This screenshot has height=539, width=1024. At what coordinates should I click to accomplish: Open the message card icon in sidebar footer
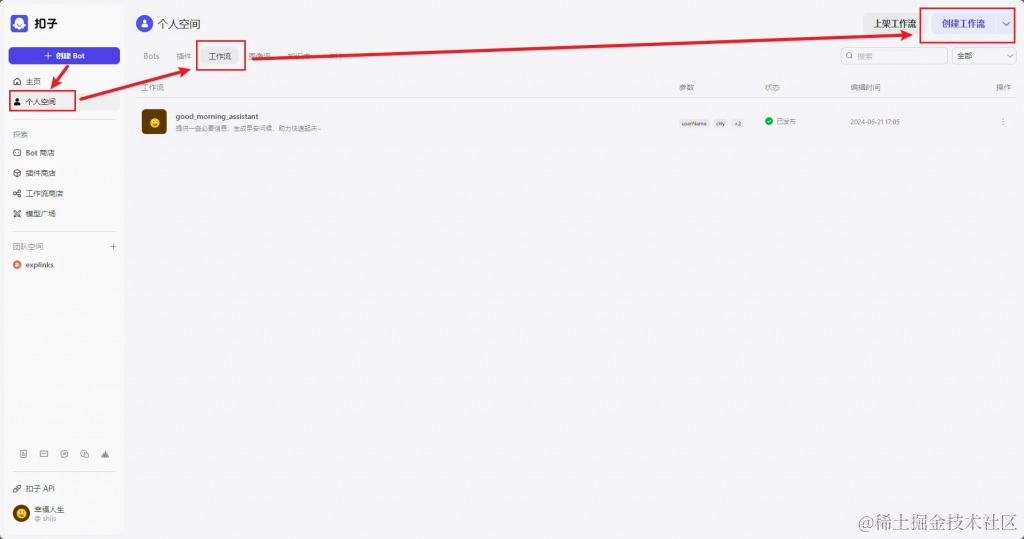click(x=44, y=454)
